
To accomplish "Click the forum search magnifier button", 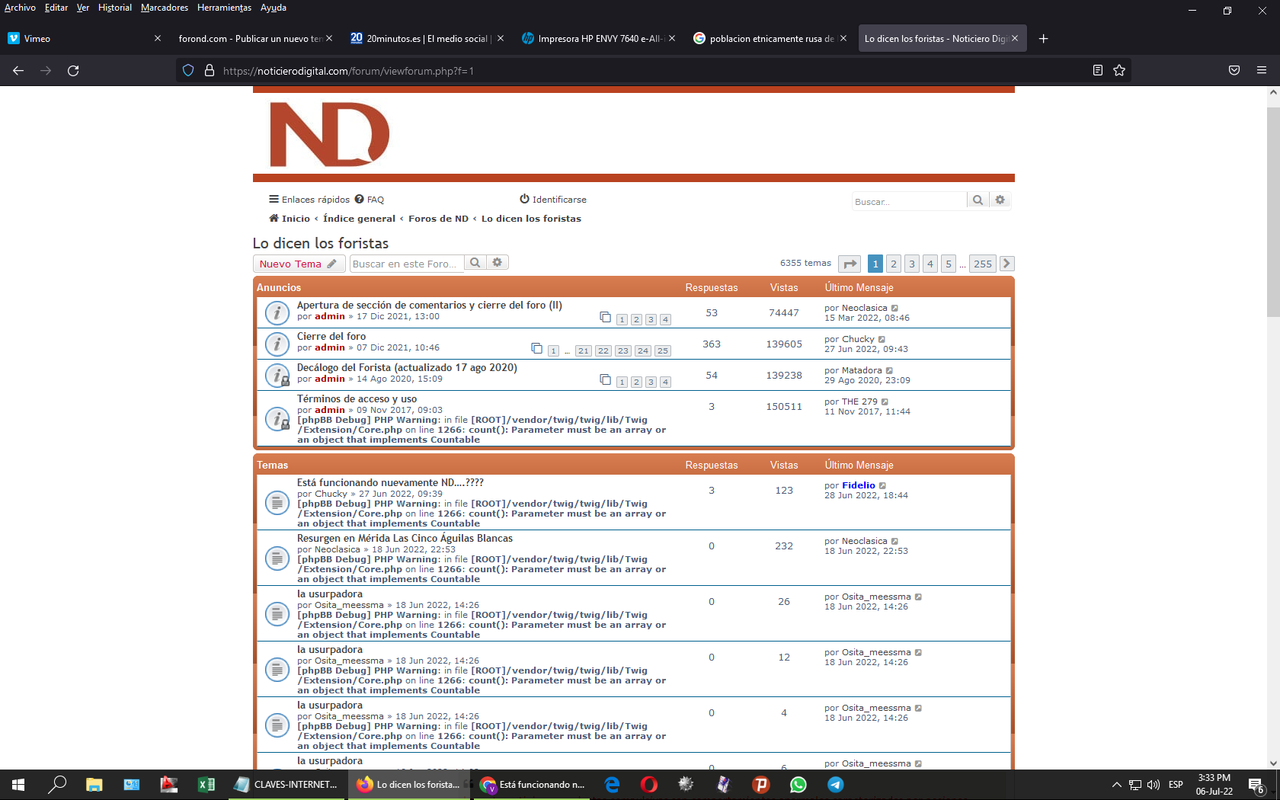I will [476, 263].
